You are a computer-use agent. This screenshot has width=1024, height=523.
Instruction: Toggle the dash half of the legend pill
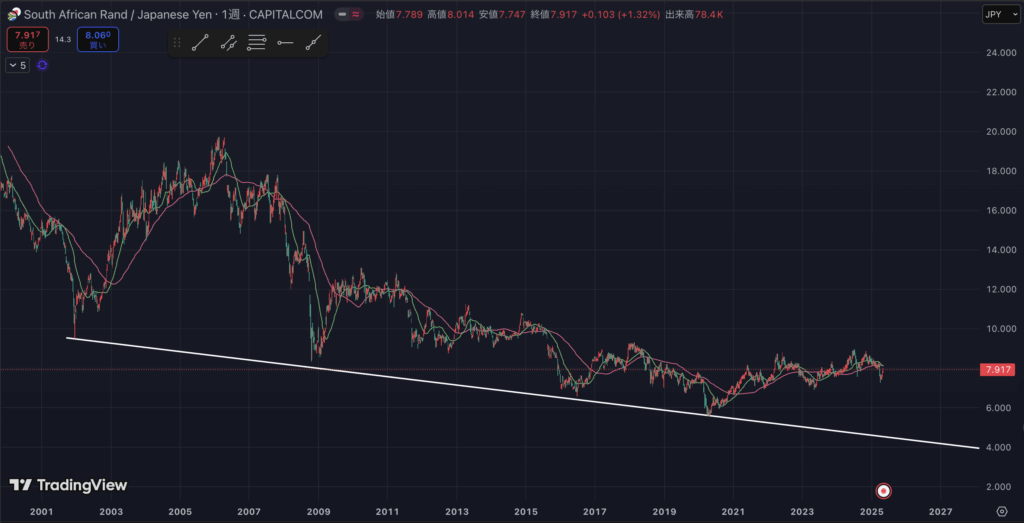click(342, 14)
